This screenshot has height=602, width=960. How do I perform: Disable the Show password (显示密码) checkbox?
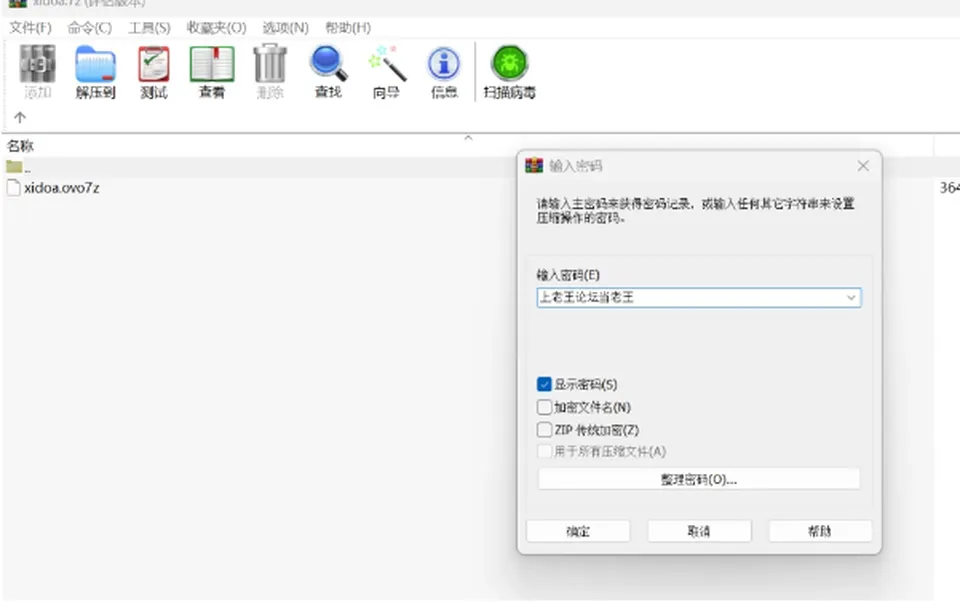pyautogui.click(x=544, y=385)
